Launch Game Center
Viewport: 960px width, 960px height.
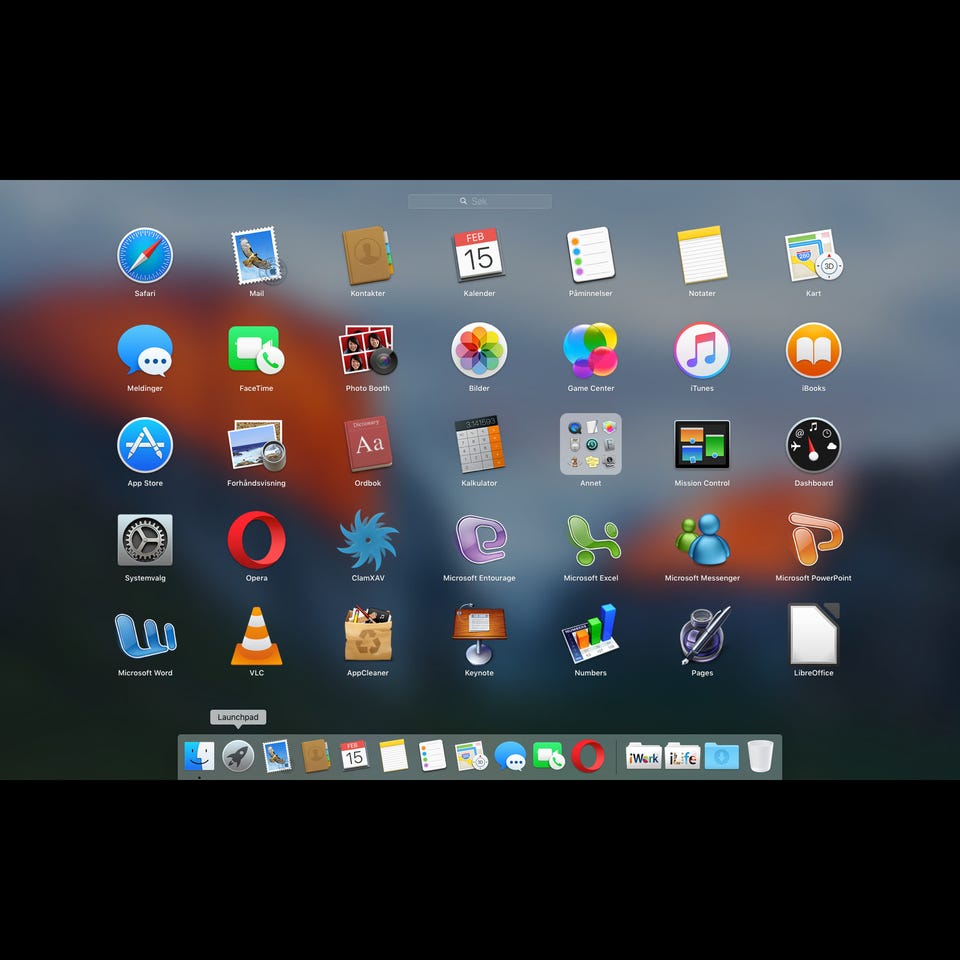point(590,350)
